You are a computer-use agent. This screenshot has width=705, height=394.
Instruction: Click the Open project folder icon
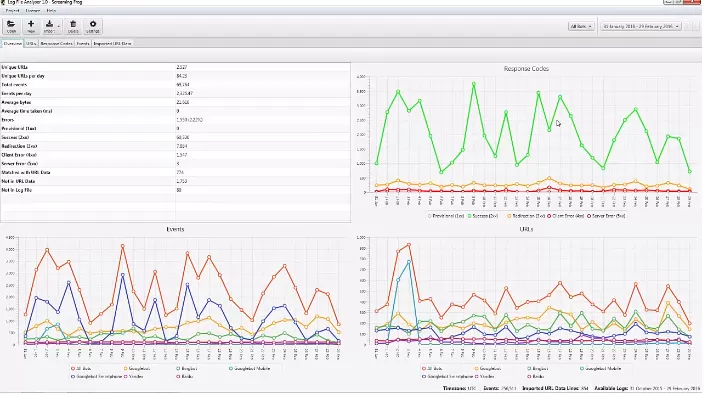pyautogui.click(x=11, y=24)
